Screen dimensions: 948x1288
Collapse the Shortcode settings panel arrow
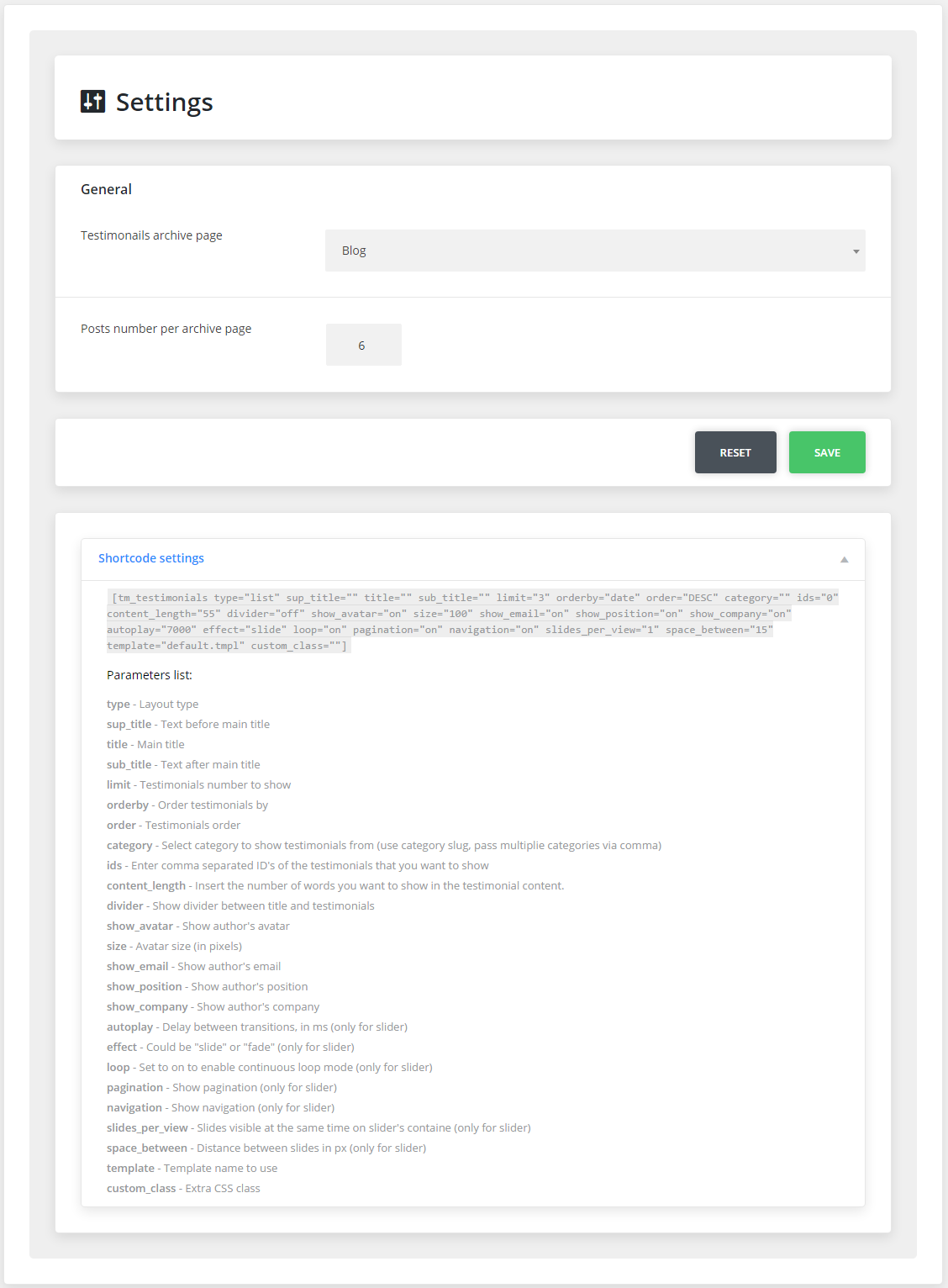[x=844, y=559]
